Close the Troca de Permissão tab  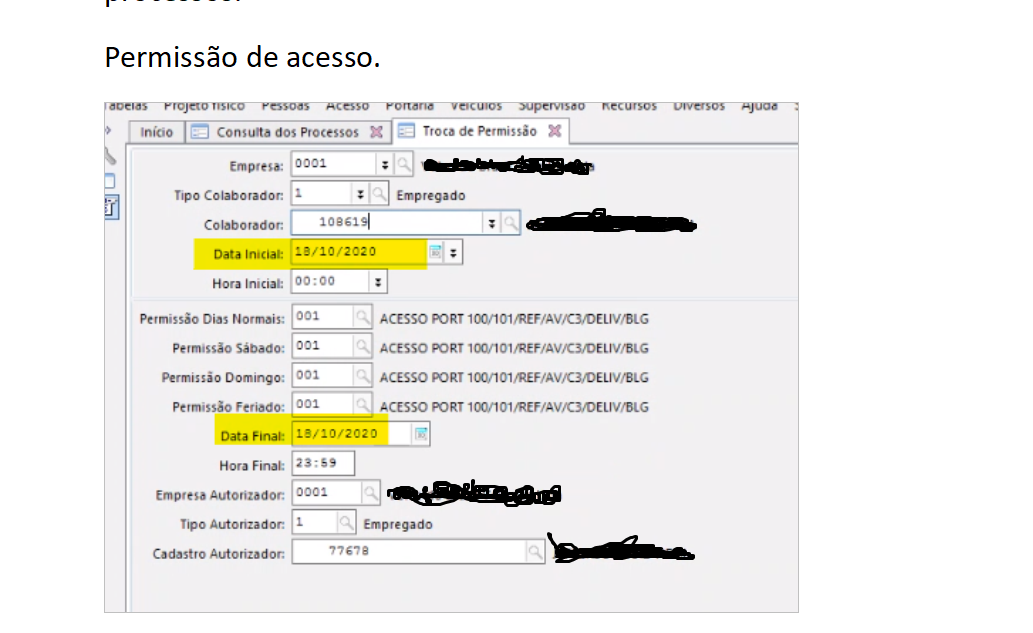tap(554, 131)
